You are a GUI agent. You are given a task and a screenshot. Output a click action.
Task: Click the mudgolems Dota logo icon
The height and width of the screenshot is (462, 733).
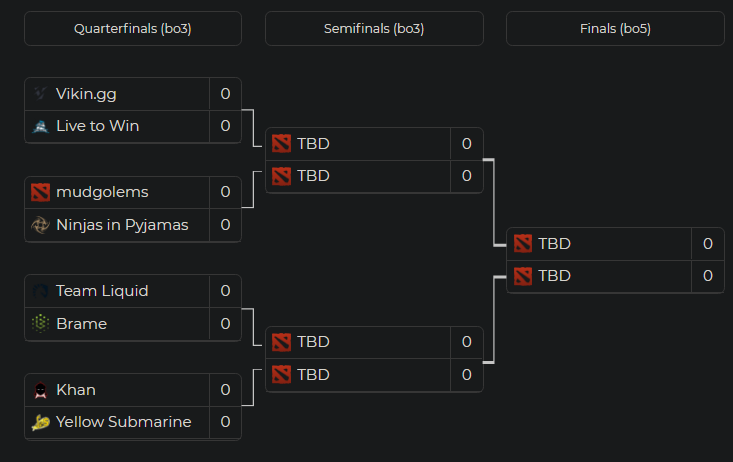pyautogui.click(x=40, y=192)
